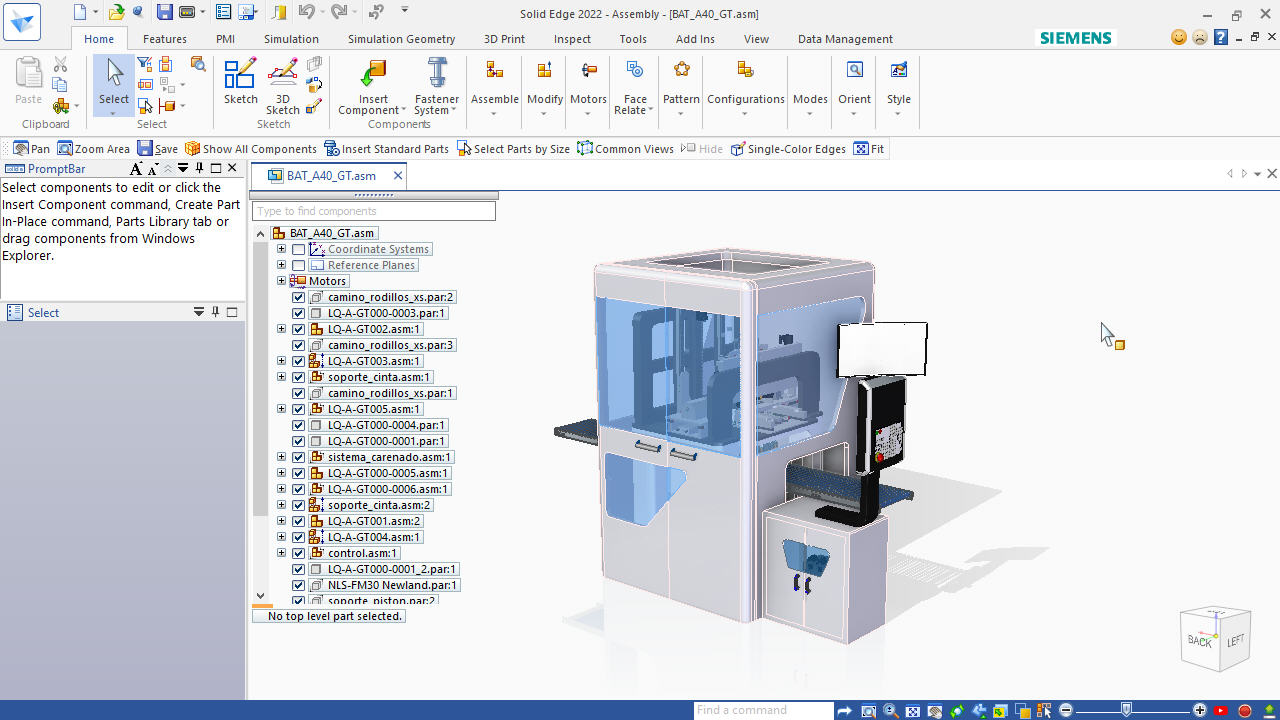1280x720 pixels.
Task: Click the Type to find components field
Action: (374, 211)
